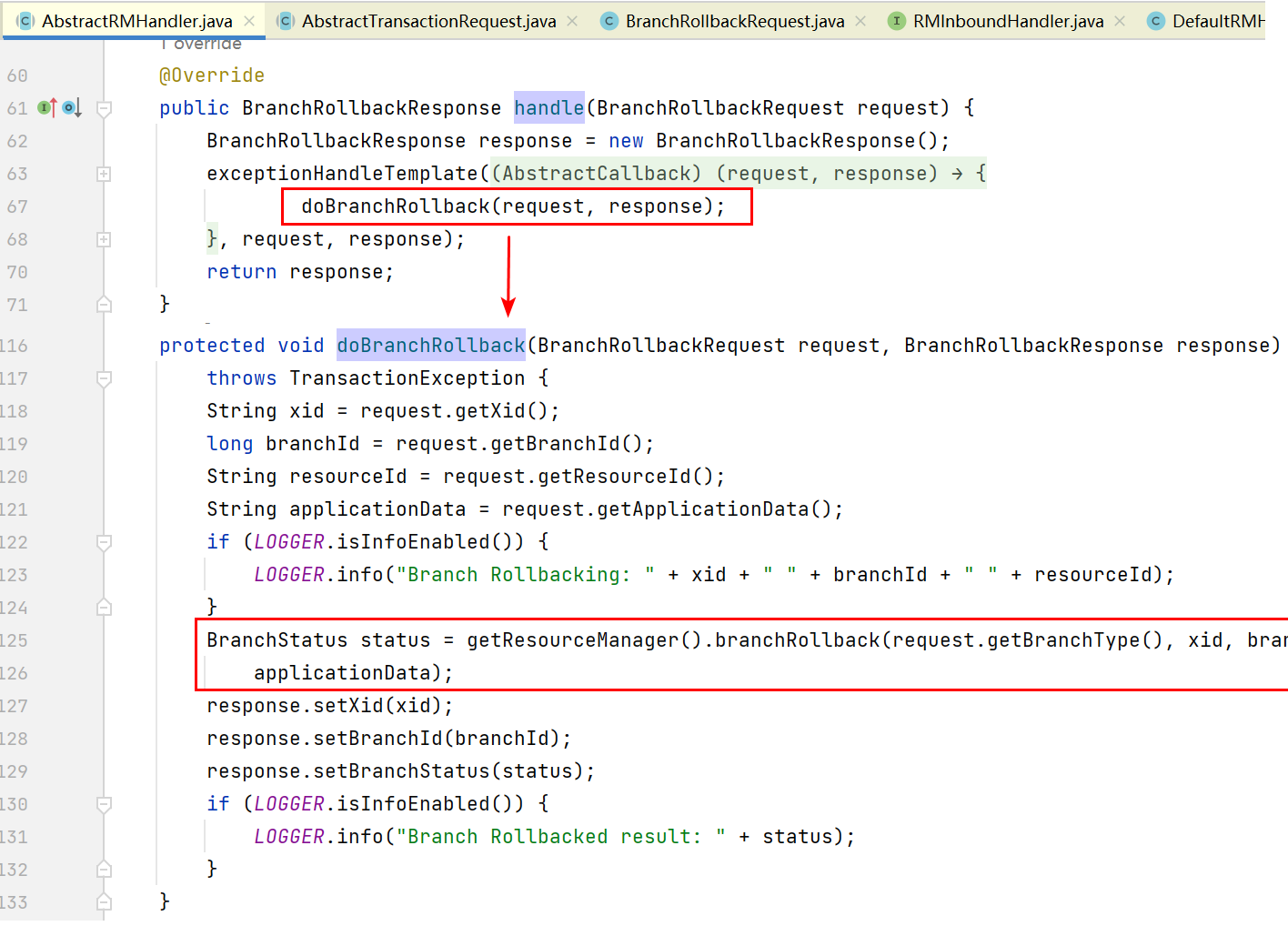
Task: Click getResourceManager() call on line 125
Action: tap(585, 640)
